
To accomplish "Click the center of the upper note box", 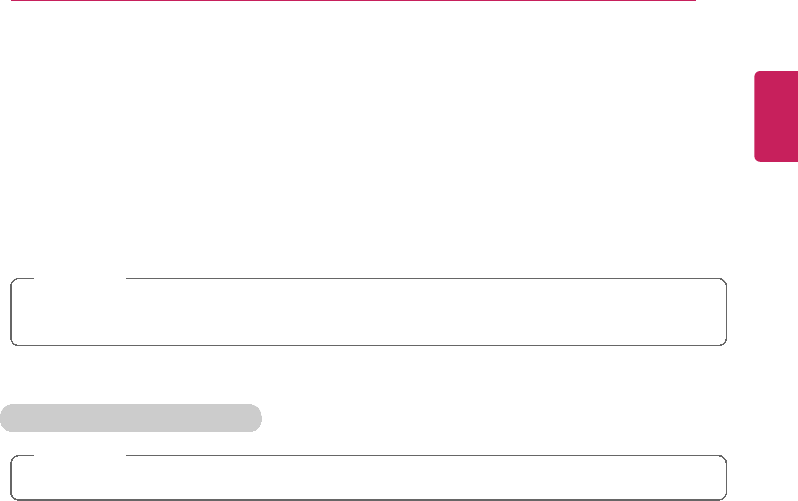I will (x=368, y=312).
